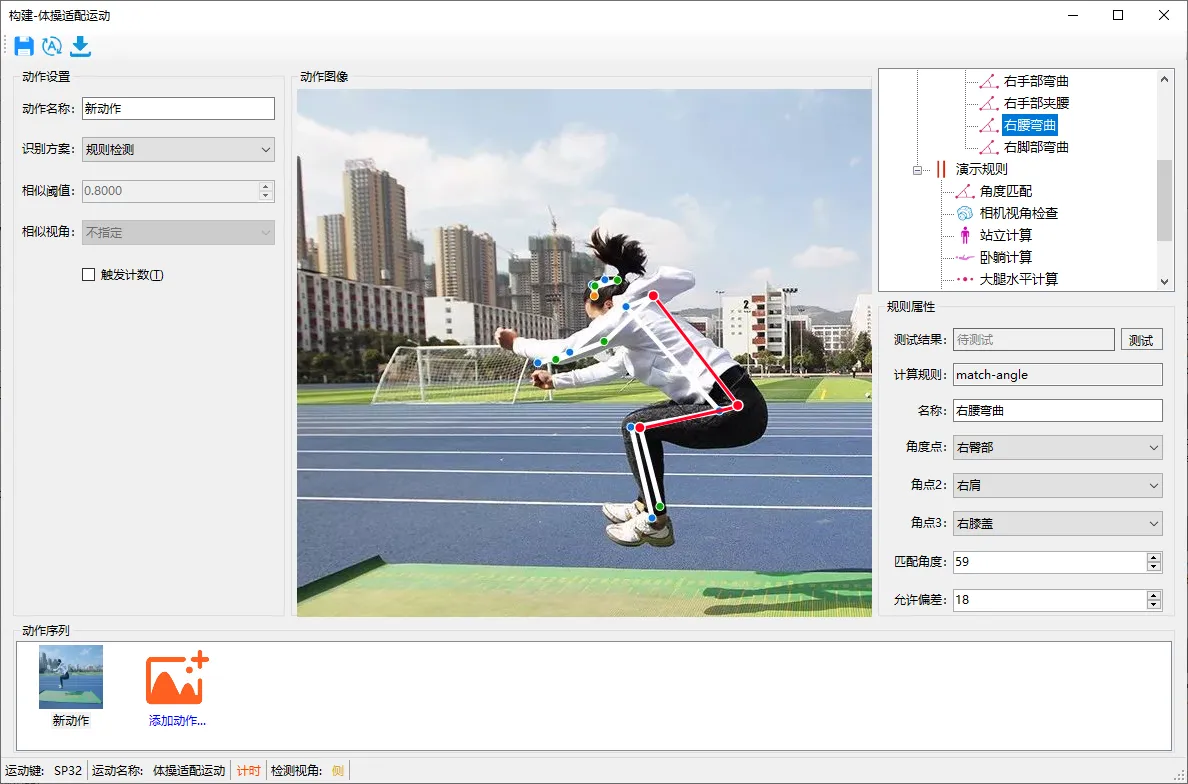1188x784 pixels.
Task: Select 右手部夹腰 in the rule tree
Action: point(1036,103)
